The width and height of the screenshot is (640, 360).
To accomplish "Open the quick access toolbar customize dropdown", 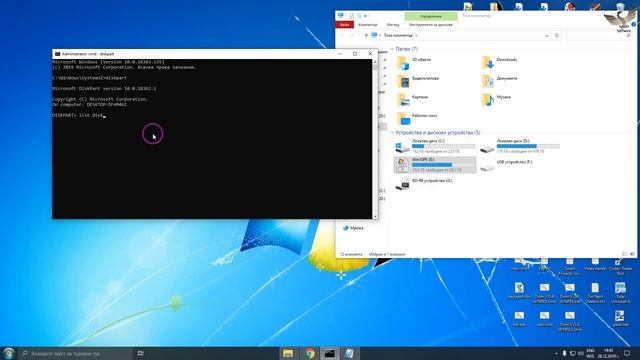I will [365, 16].
